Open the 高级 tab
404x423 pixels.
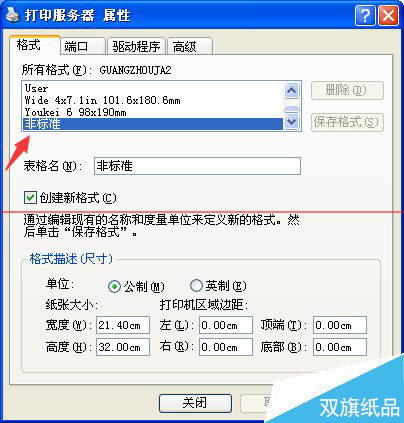point(190,46)
